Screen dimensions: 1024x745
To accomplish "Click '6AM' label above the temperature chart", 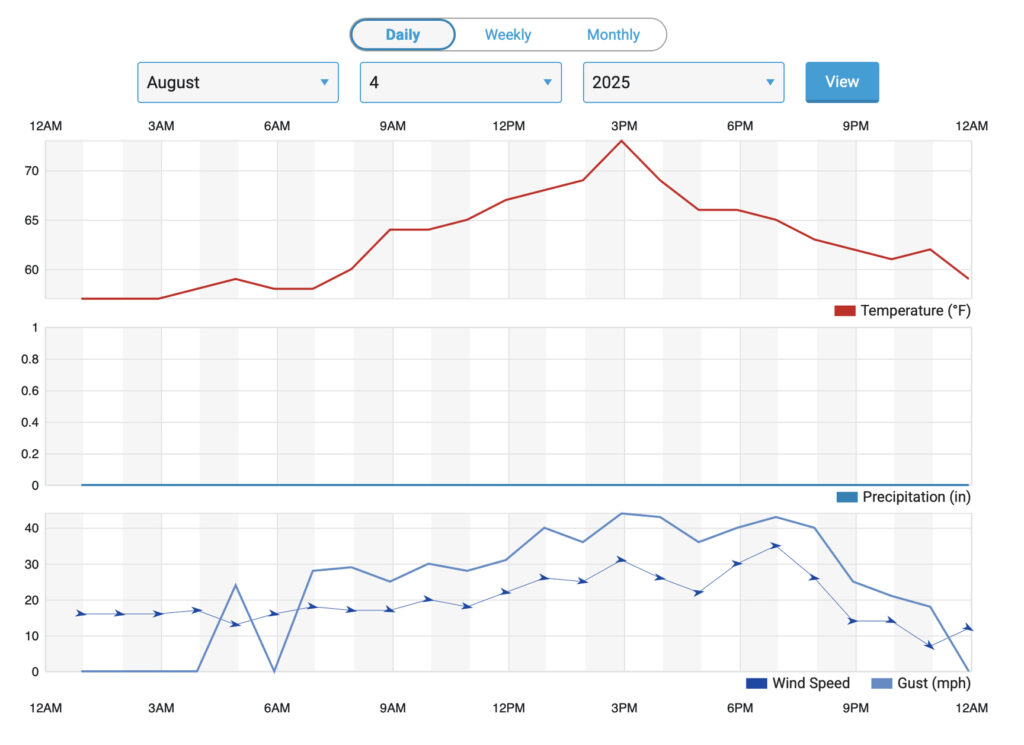I will [277, 126].
